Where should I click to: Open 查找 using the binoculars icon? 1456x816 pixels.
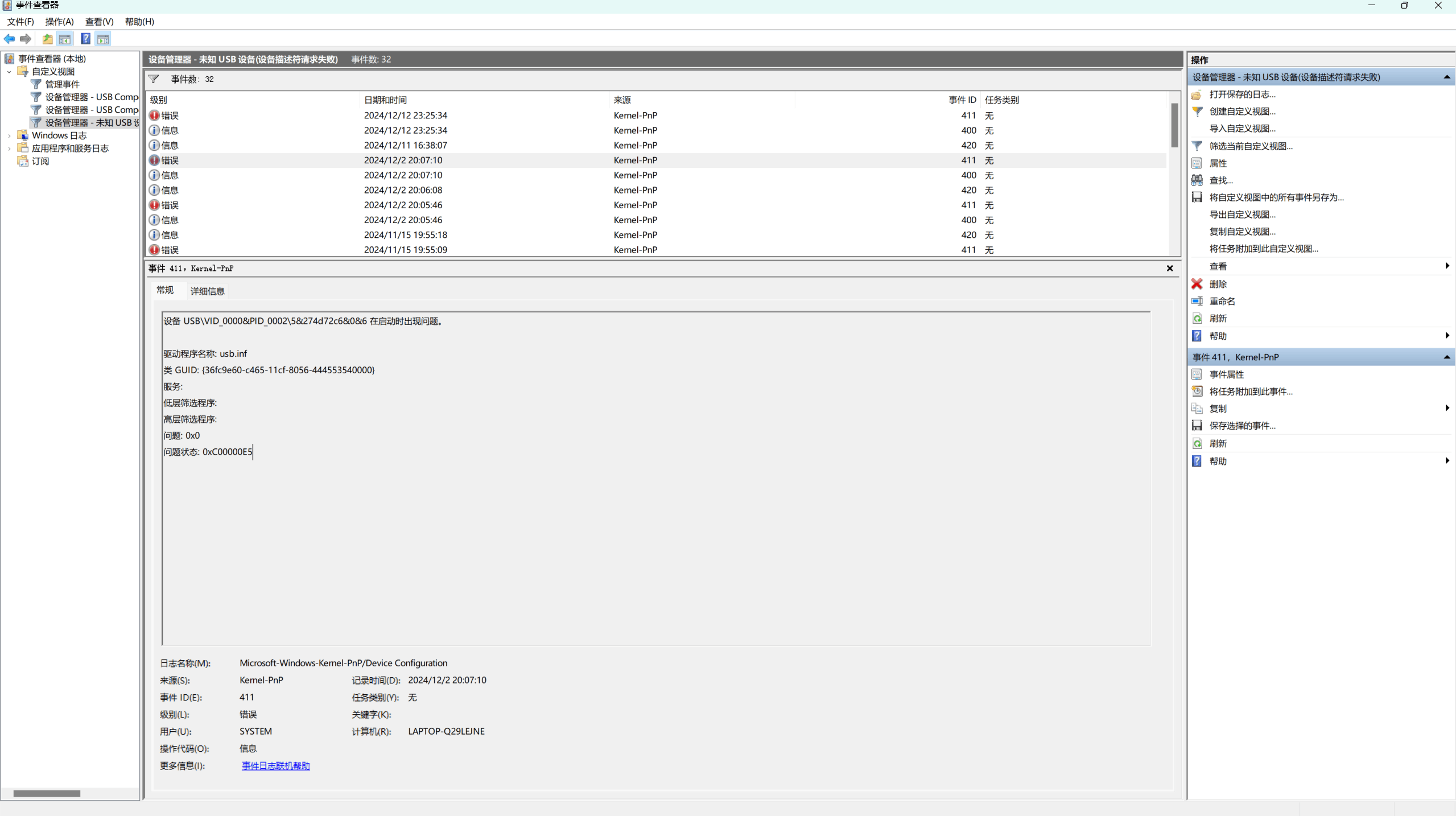1197,180
